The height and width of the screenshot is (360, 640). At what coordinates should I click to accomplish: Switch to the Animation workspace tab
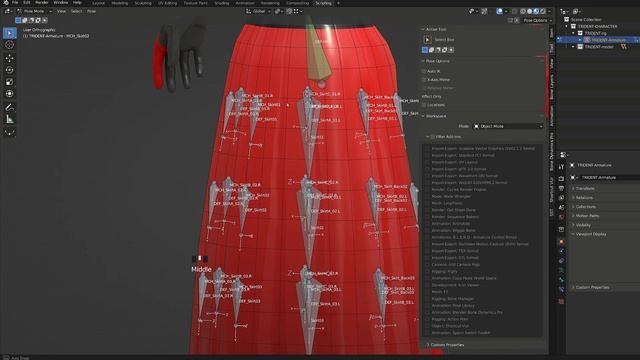pos(245,3)
